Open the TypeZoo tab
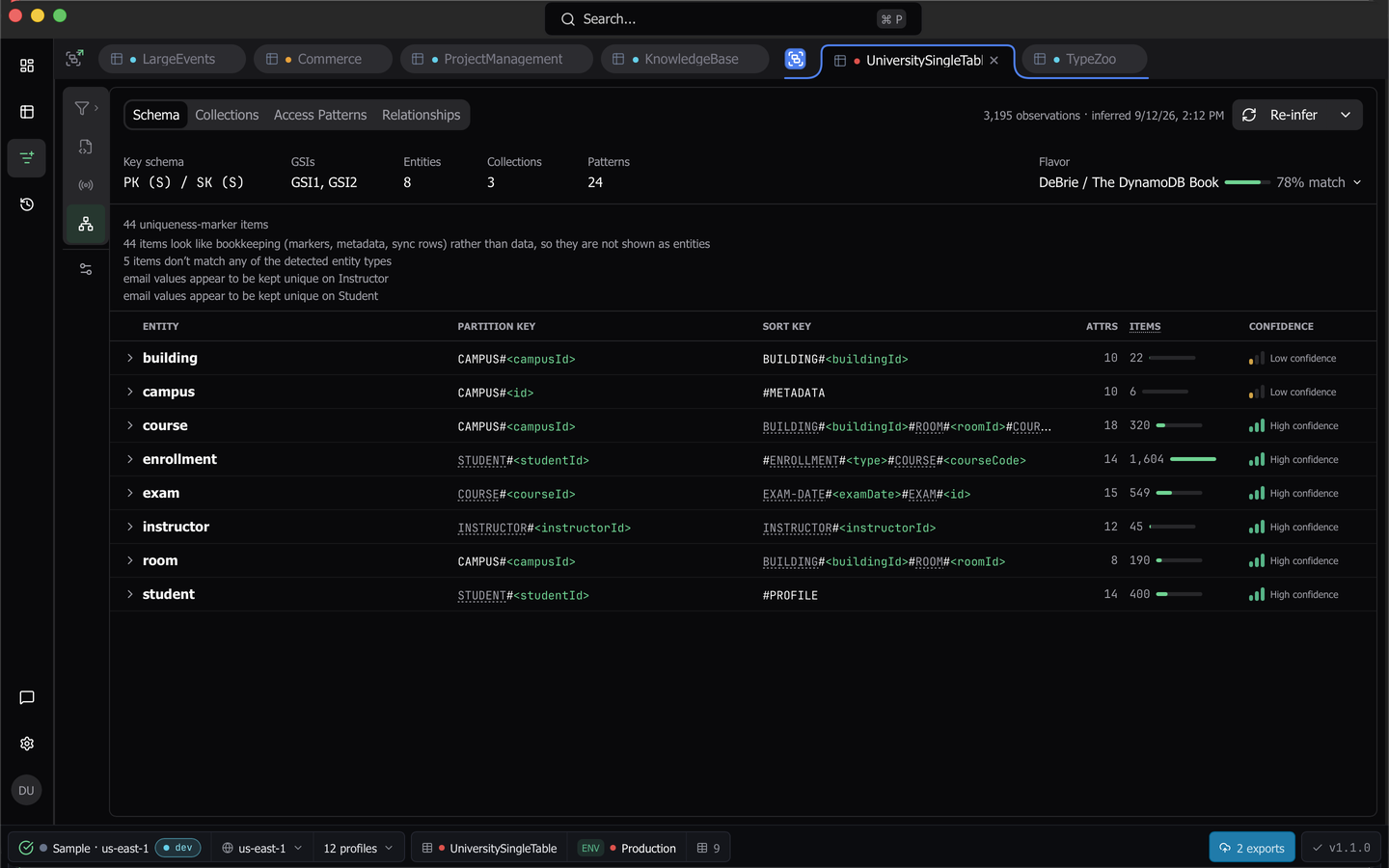Viewport: 1389px width, 868px height. click(1084, 59)
